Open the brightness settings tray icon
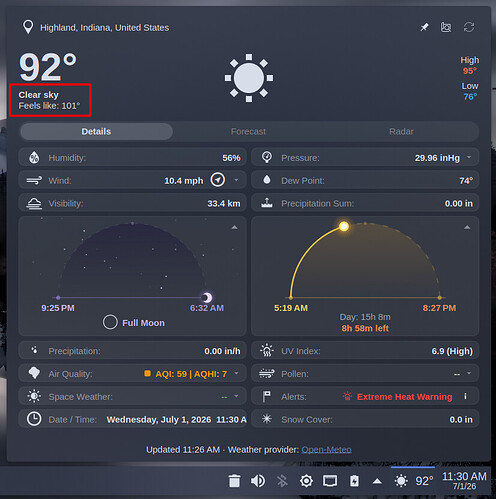 tap(306, 481)
